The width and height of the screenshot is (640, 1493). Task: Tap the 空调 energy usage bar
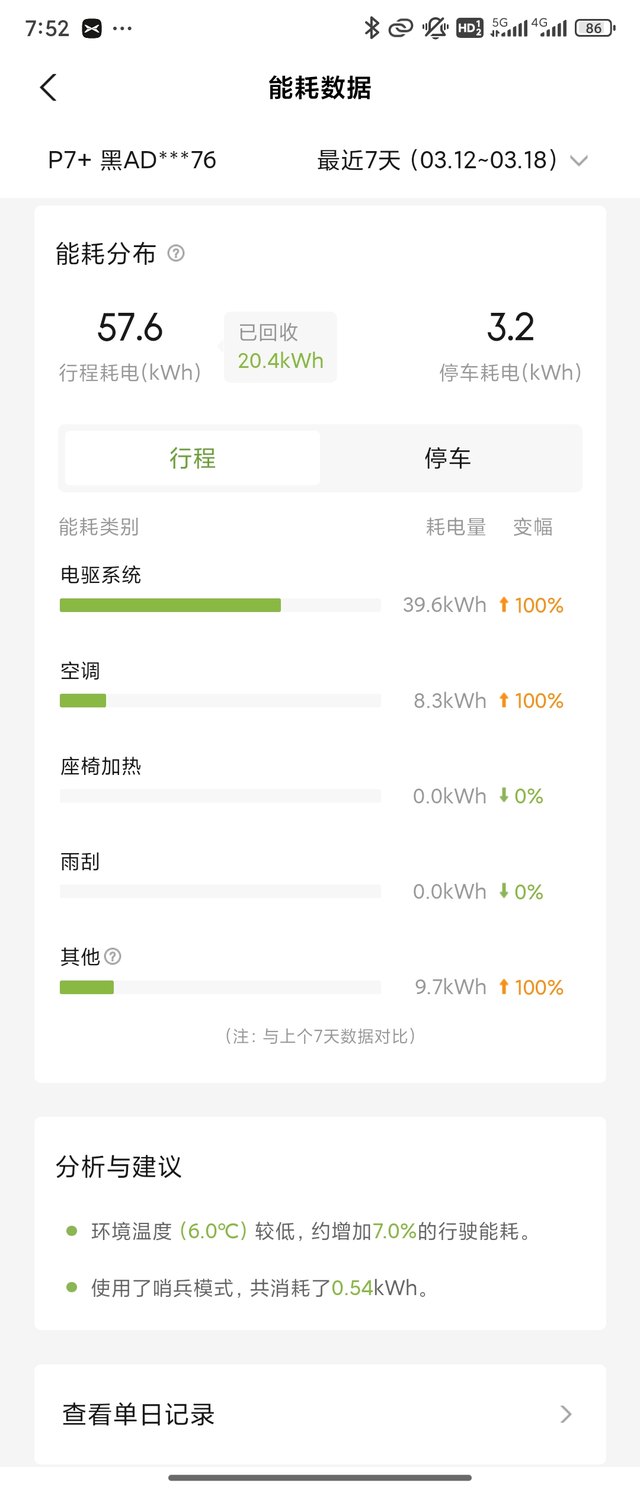(220, 701)
